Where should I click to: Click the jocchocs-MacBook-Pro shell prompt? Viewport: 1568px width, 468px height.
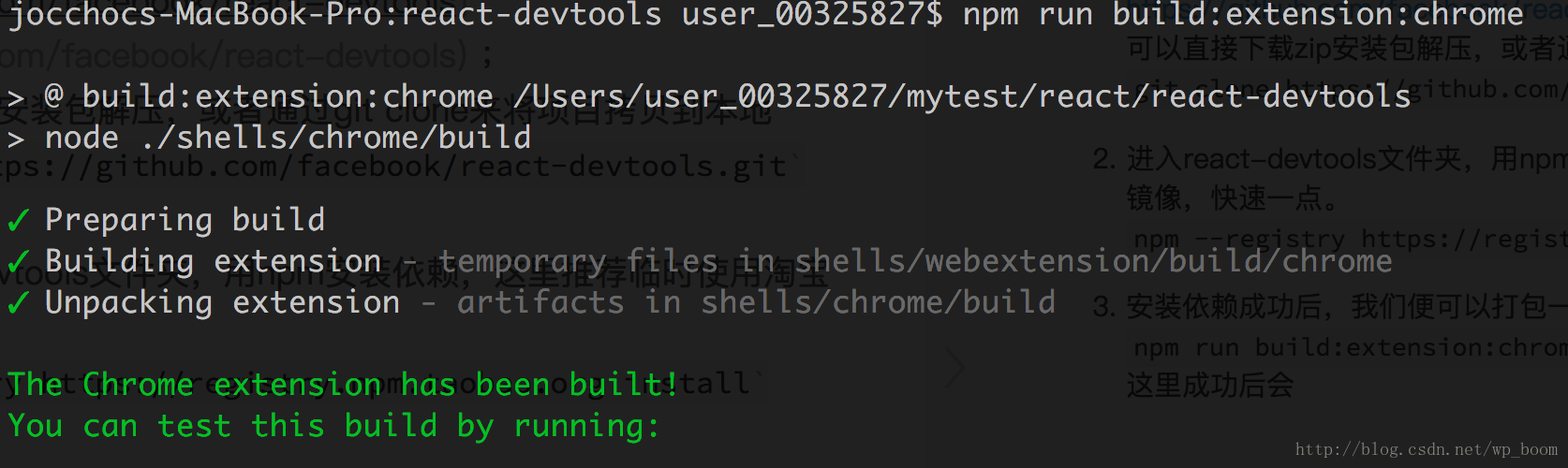[476, 15]
